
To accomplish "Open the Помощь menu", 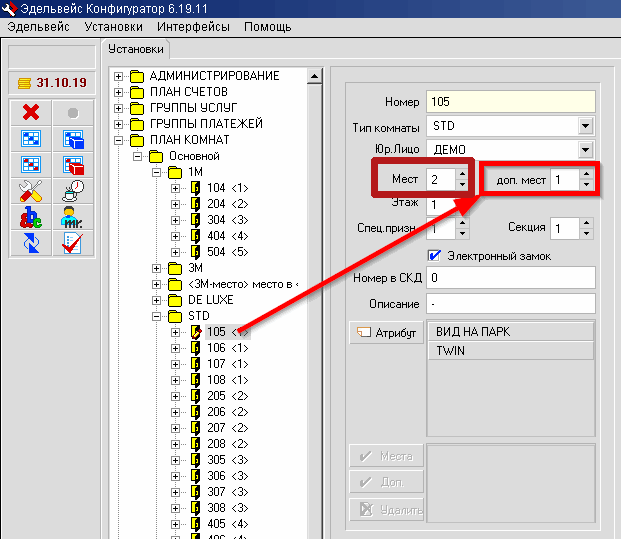I will [x=267, y=26].
